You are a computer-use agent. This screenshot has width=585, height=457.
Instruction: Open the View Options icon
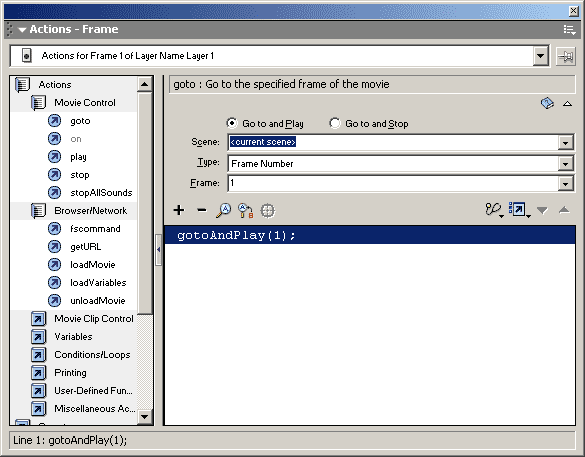(519, 210)
